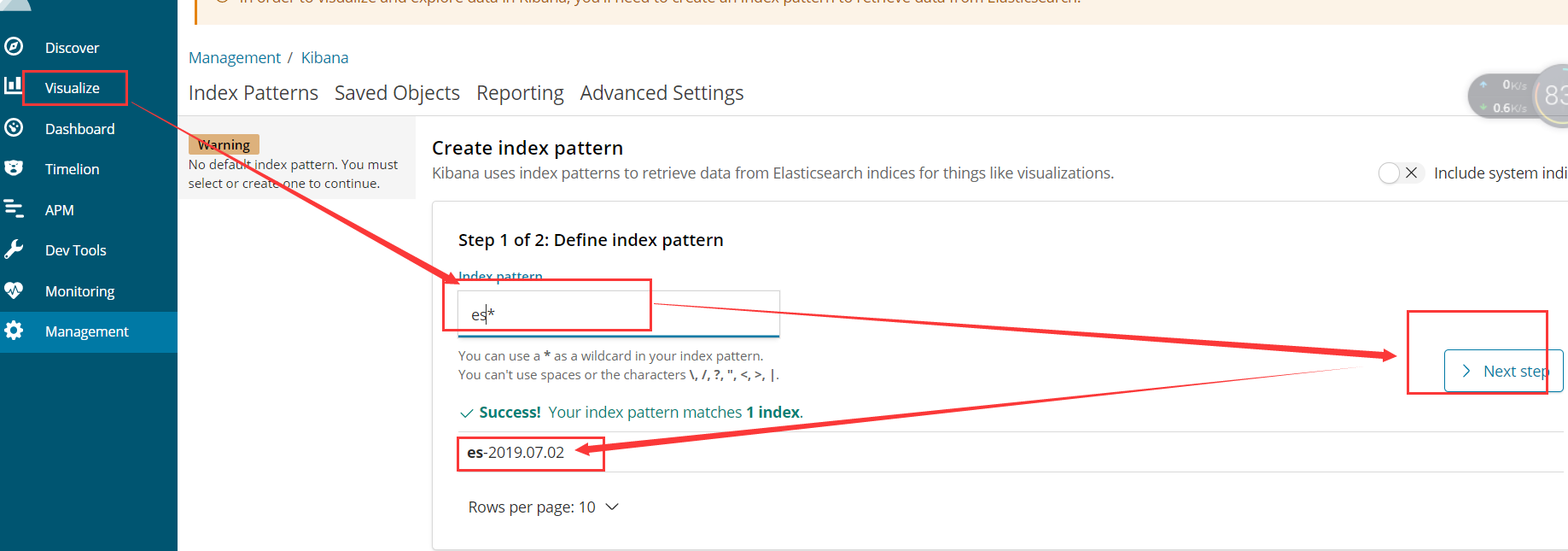
Task: Click the Warning badge
Action: coord(224,144)
